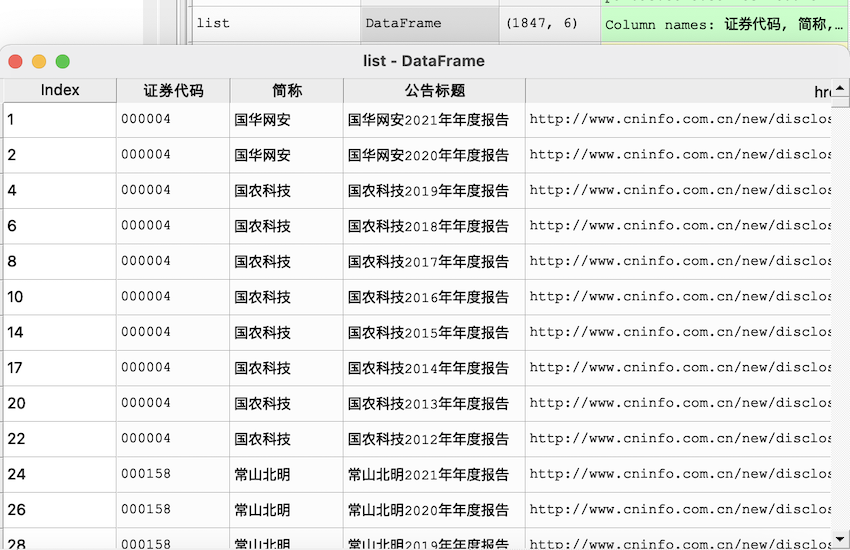The height and width of the screenshot is (550, 850).
Task: Select the green 'Column names' value cell
Action: 725,24
